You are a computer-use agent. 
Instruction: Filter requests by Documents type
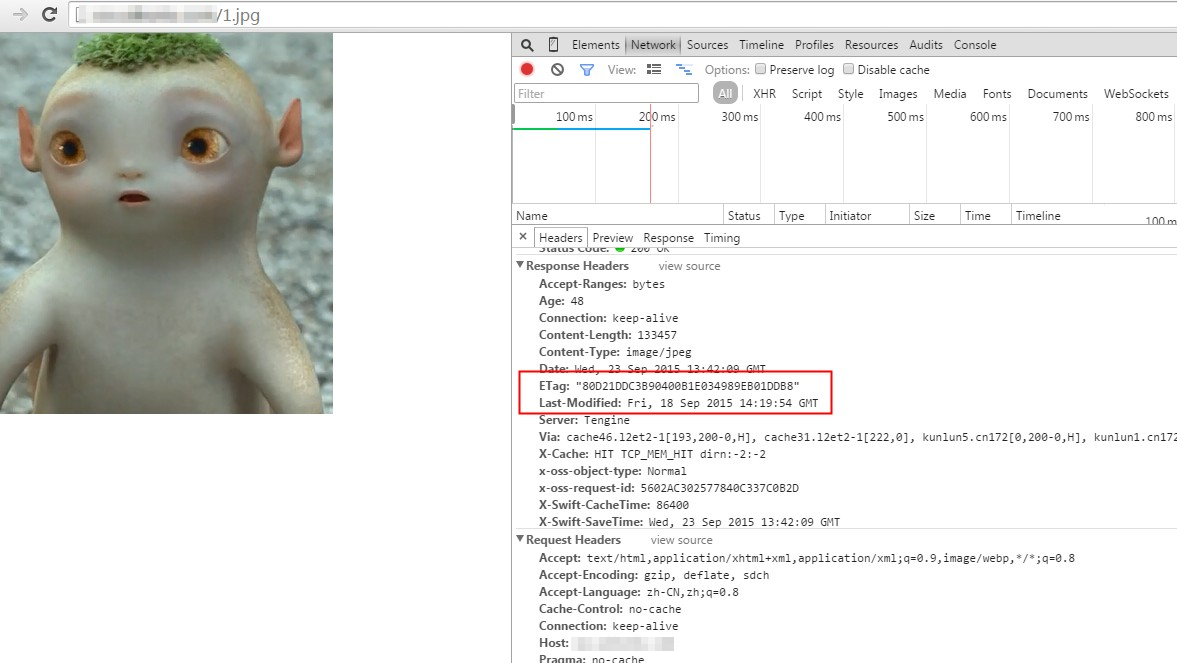coord(1057,93)
